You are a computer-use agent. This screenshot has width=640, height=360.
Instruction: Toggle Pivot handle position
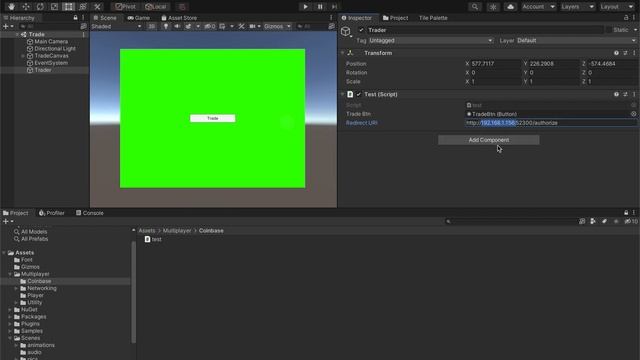click(125, 7)
